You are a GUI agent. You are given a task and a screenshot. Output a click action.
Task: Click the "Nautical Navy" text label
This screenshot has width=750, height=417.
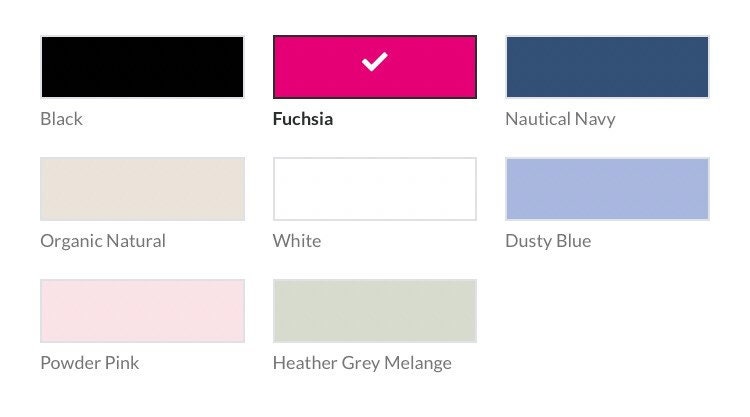tap(560, 119)
